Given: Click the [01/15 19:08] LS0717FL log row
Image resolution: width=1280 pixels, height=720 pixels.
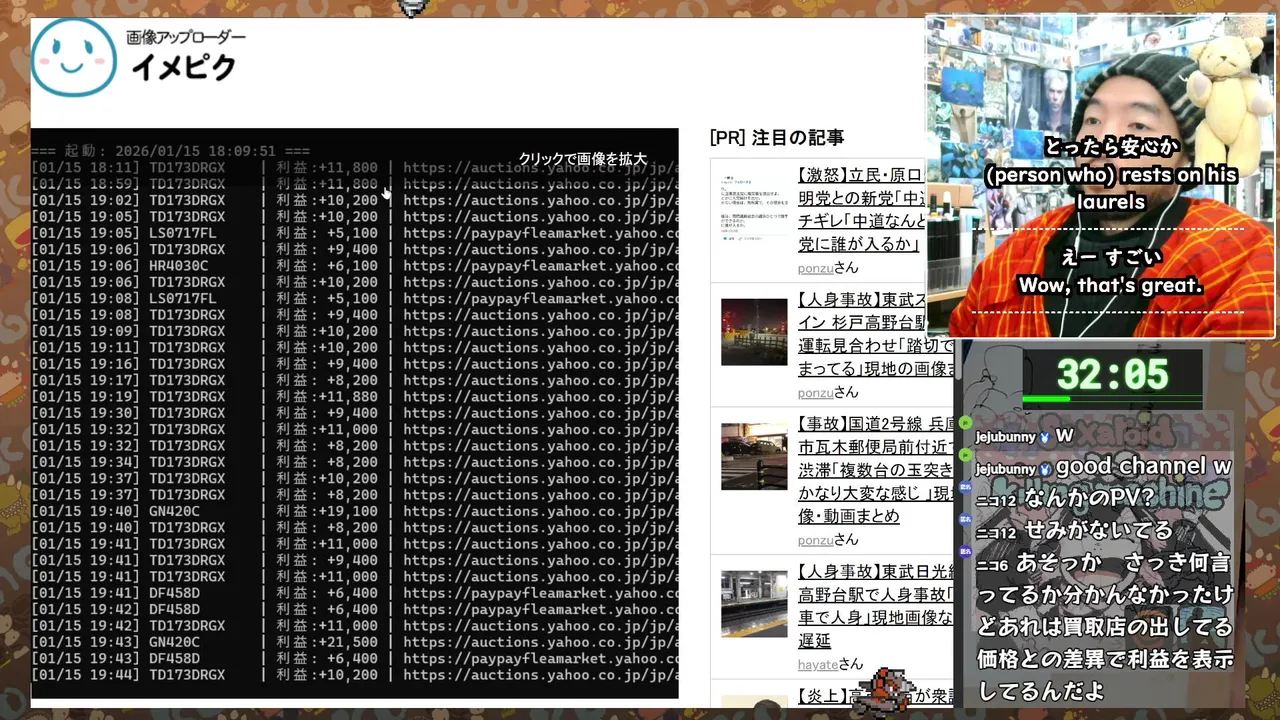Looking at the screenshot, I should tap(354, 299).
